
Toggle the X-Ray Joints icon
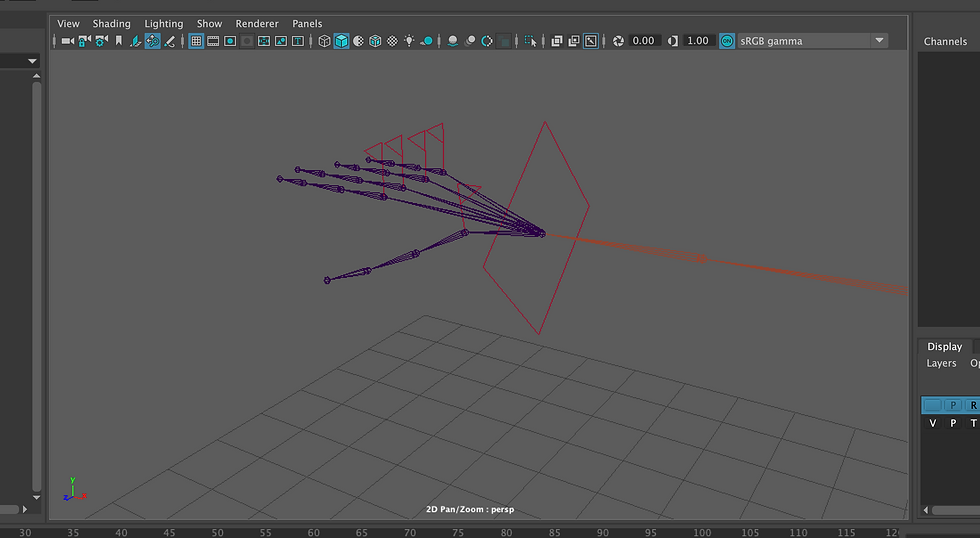coord(591,41)
